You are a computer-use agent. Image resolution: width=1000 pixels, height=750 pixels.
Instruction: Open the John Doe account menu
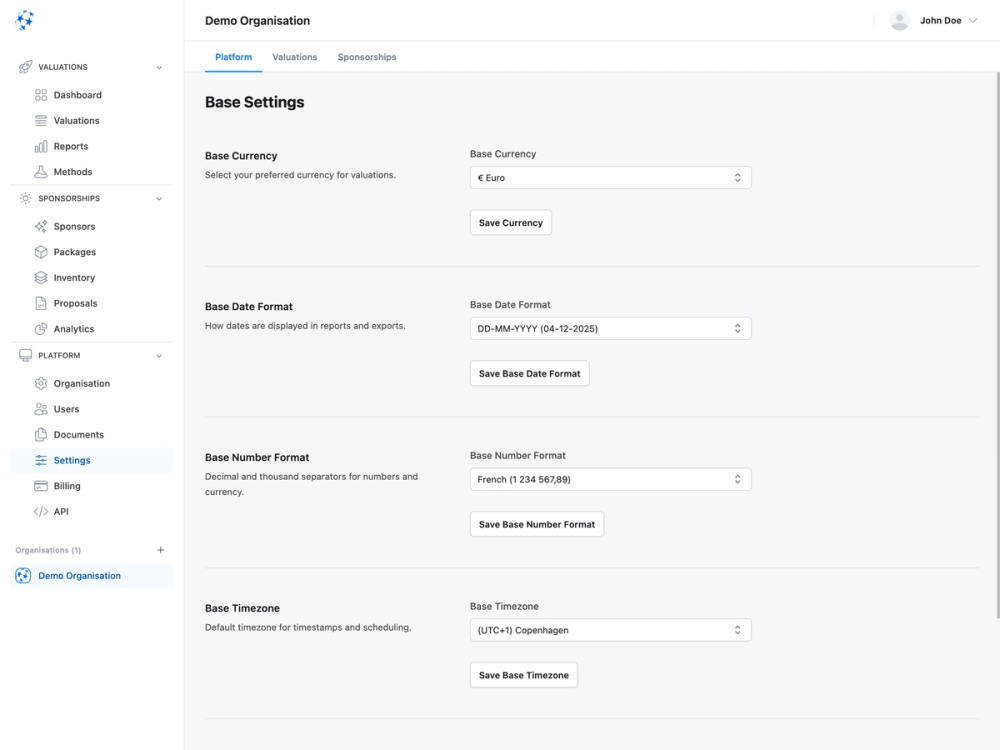tap(933, 19)
